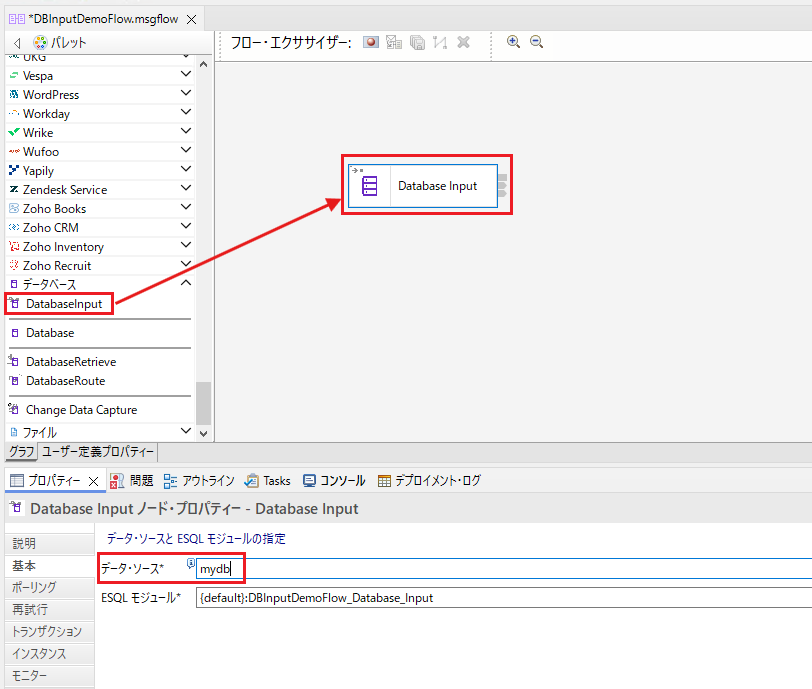Select the DatabaseInput palette node
Viewport: 812px width, 689px height.
(64, 304)
